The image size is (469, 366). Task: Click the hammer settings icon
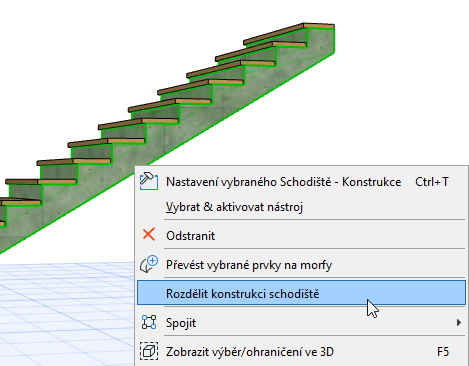pos(149,181)
